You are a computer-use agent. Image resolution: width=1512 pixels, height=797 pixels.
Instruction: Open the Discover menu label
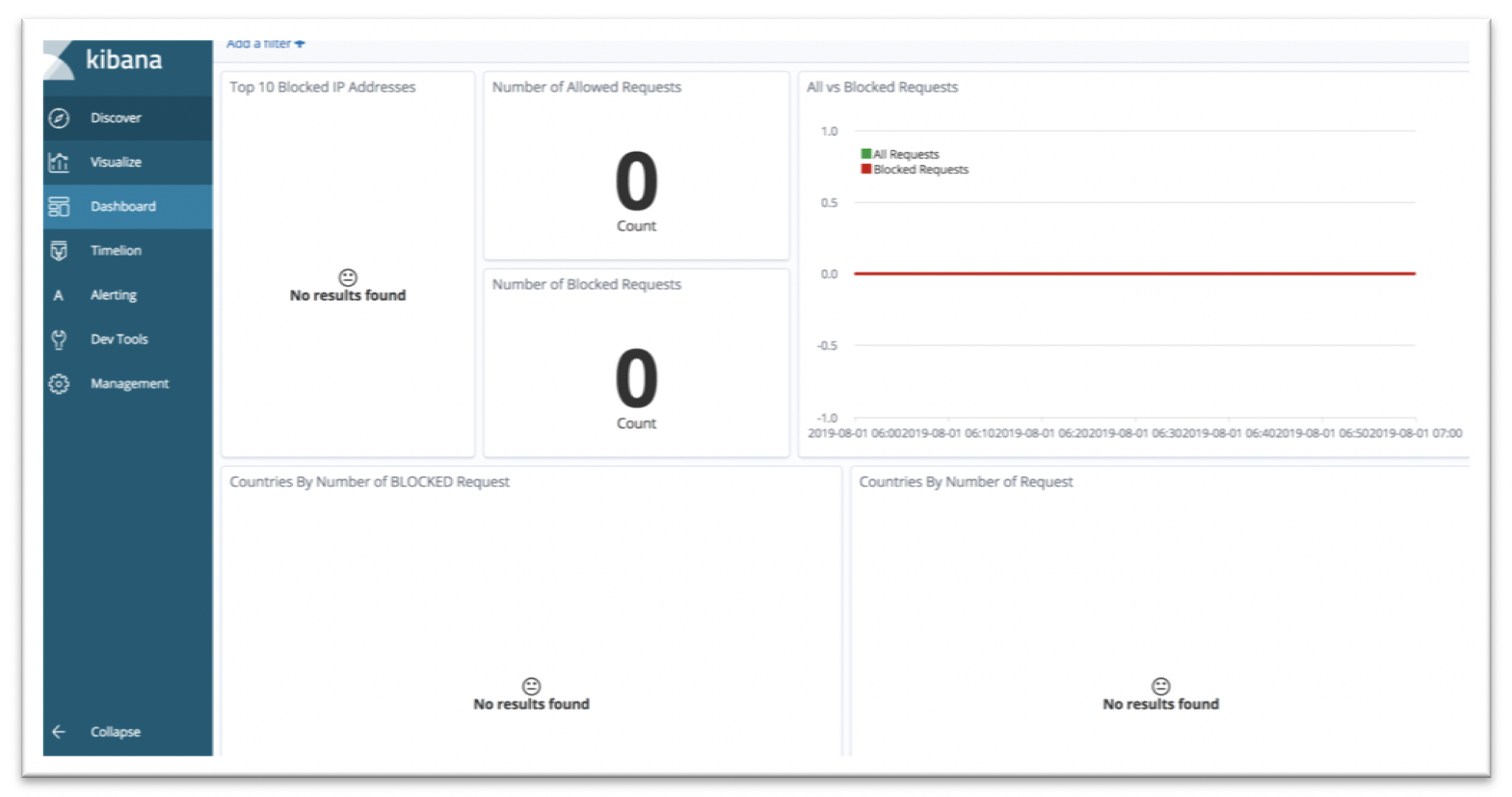116,118
